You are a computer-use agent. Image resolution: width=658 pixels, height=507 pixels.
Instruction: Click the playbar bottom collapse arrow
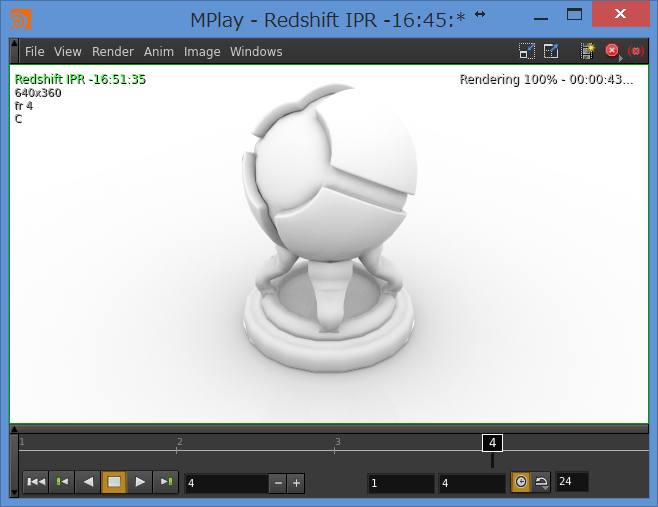[14, 492]
